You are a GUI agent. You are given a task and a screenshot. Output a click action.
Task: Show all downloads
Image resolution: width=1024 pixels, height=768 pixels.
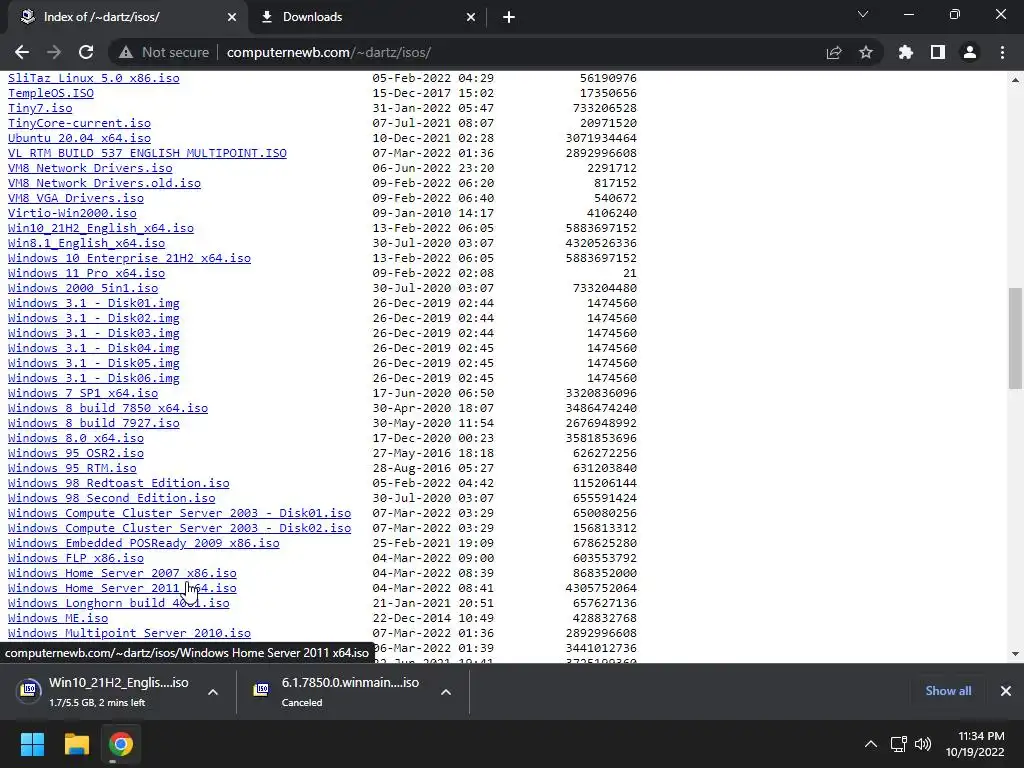[948, 691]
